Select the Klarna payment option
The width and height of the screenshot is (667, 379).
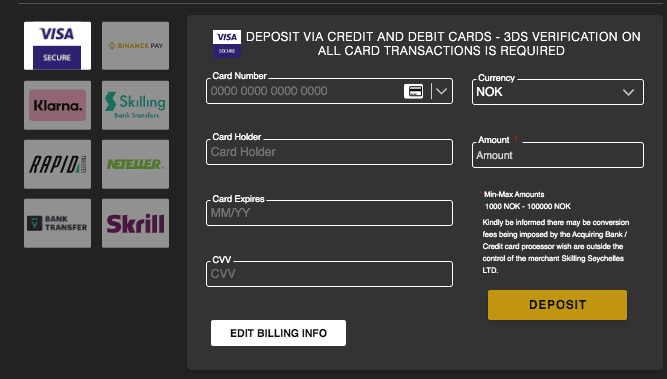pos(57,105)
